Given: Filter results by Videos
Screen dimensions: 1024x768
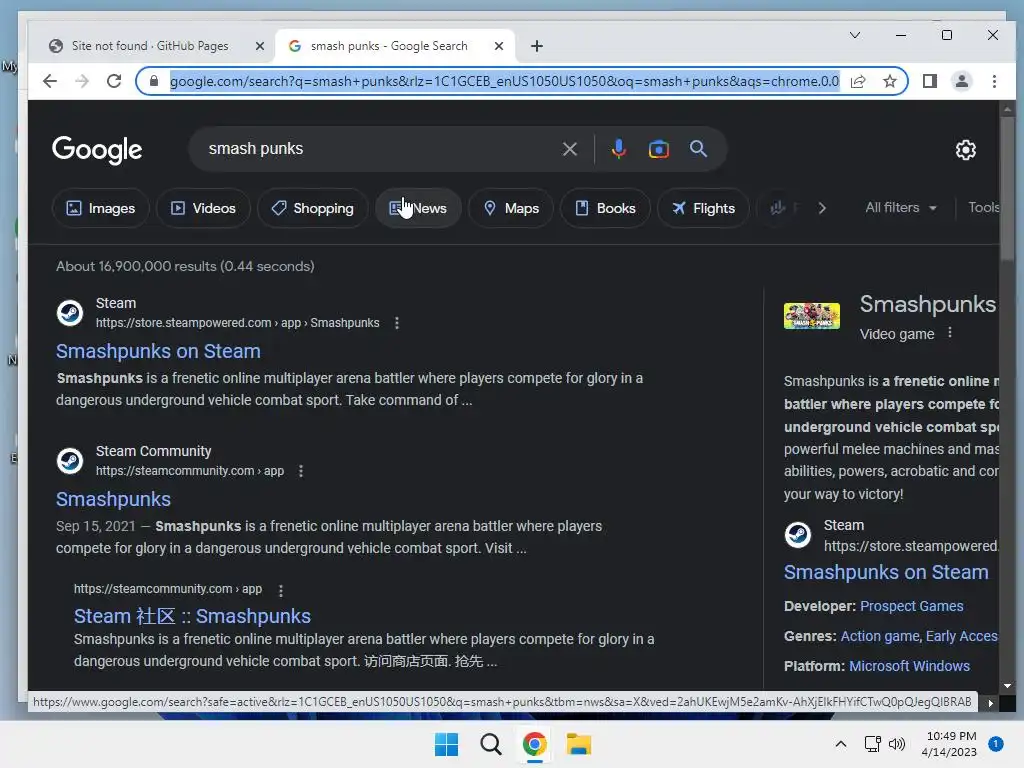Looking at the screenshot, I should (x=203, y=208).
